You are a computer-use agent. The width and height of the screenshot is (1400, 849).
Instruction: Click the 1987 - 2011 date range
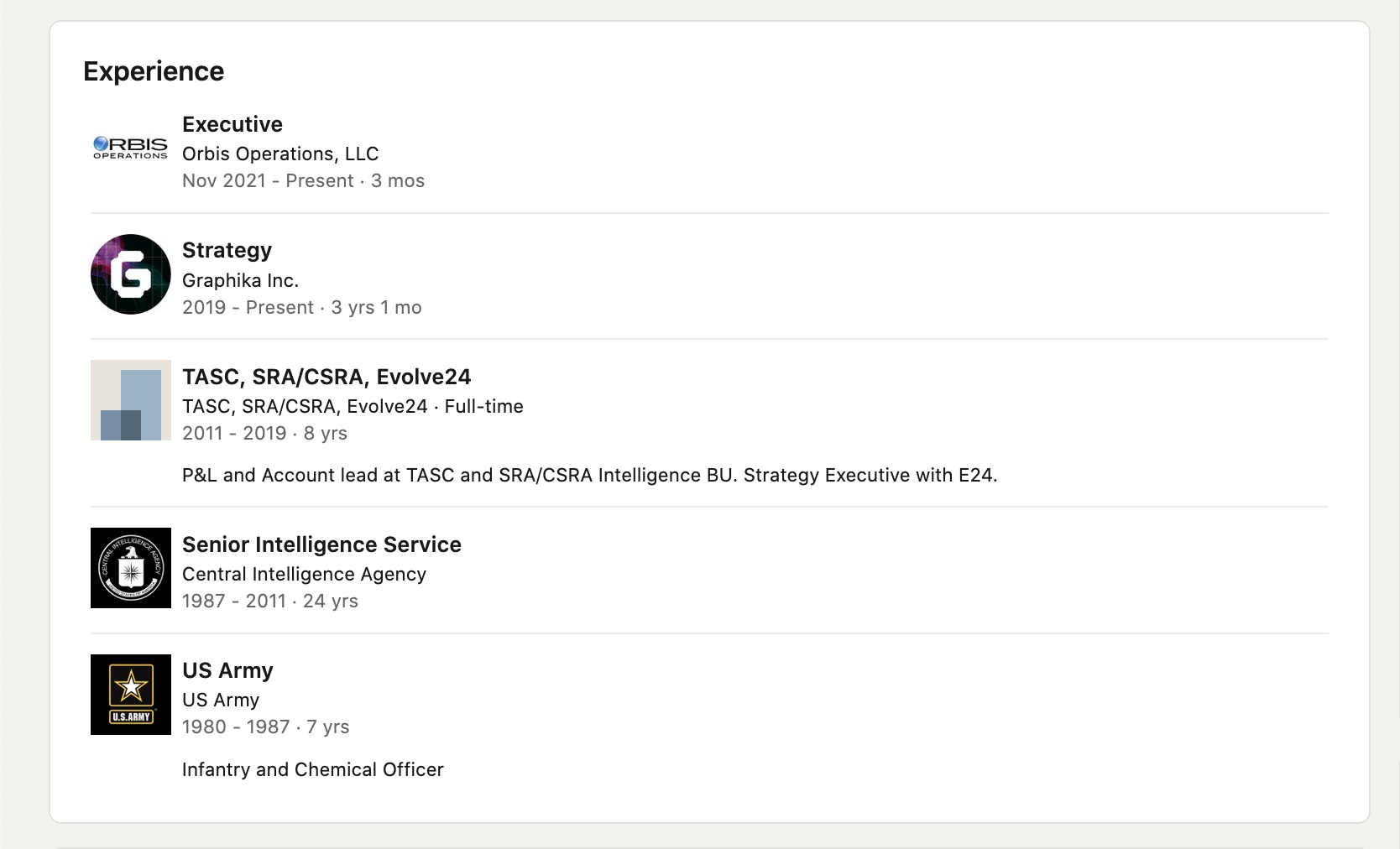tap(234, 601)
